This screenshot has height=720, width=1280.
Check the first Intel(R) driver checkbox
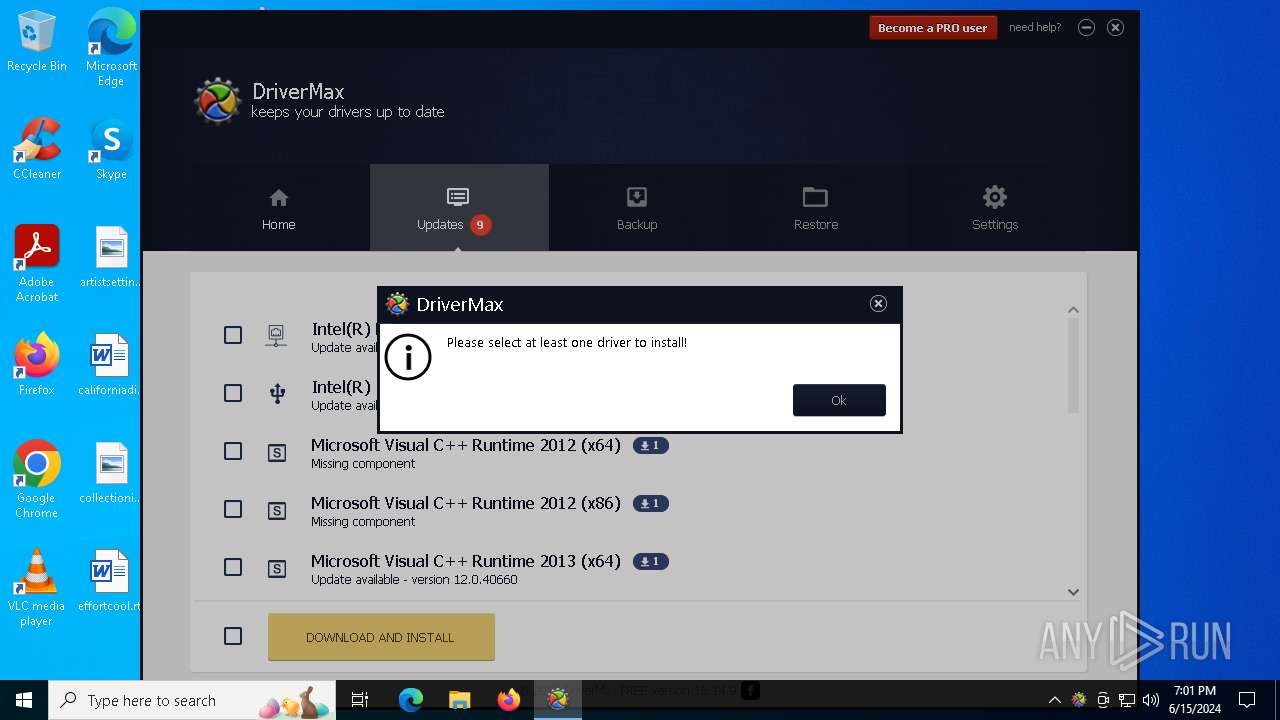233,335
